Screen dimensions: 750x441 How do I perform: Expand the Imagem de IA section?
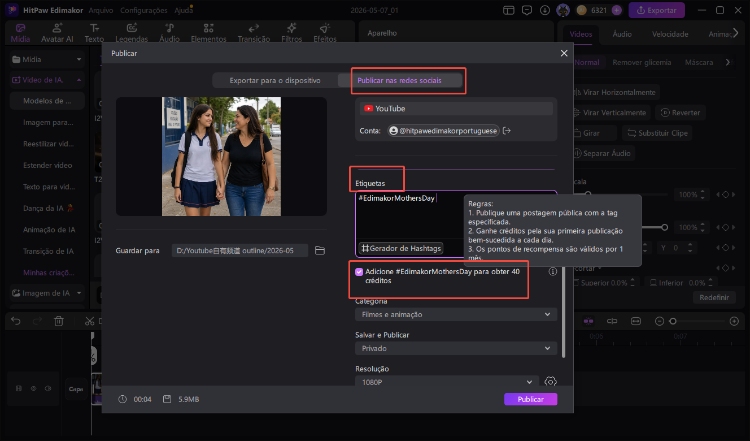79,293
